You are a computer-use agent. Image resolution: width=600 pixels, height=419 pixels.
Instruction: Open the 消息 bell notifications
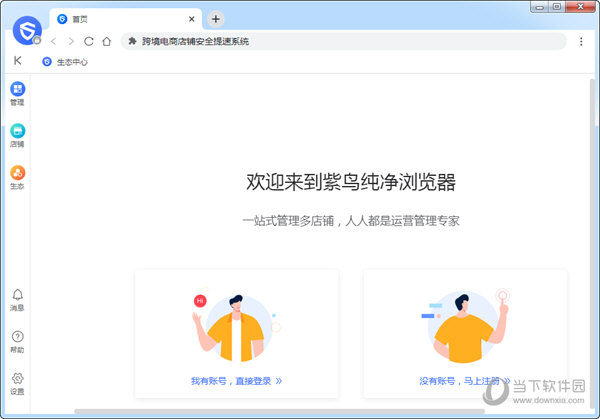[x=18, y=300]
